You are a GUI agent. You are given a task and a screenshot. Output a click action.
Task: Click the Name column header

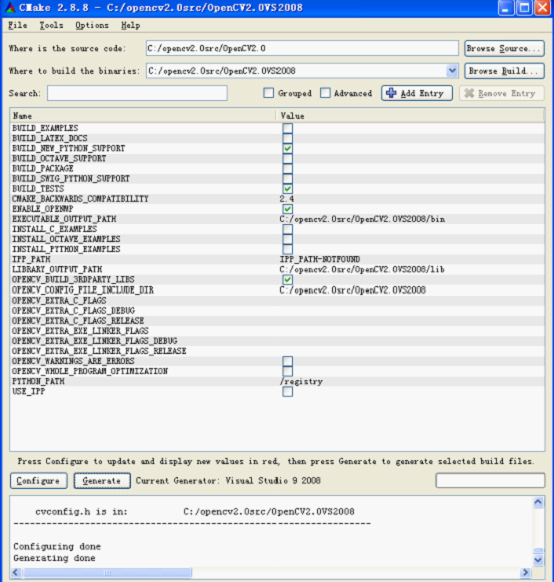143,116
